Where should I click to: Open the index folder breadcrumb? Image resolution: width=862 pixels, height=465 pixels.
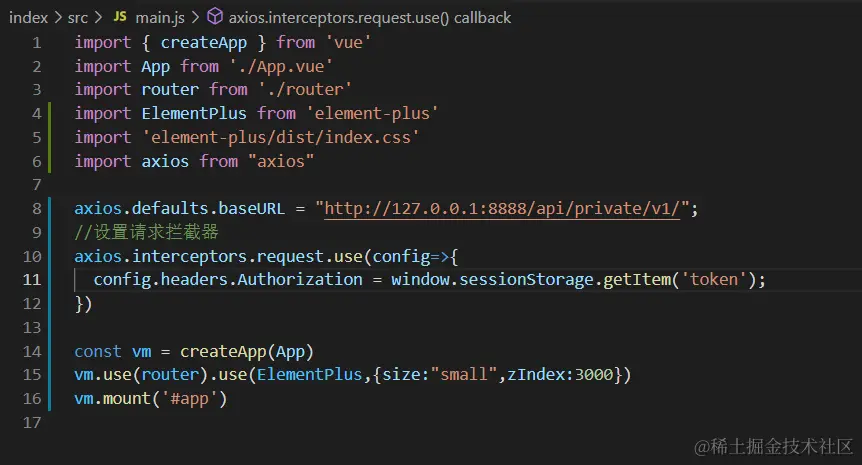(28, 17)
